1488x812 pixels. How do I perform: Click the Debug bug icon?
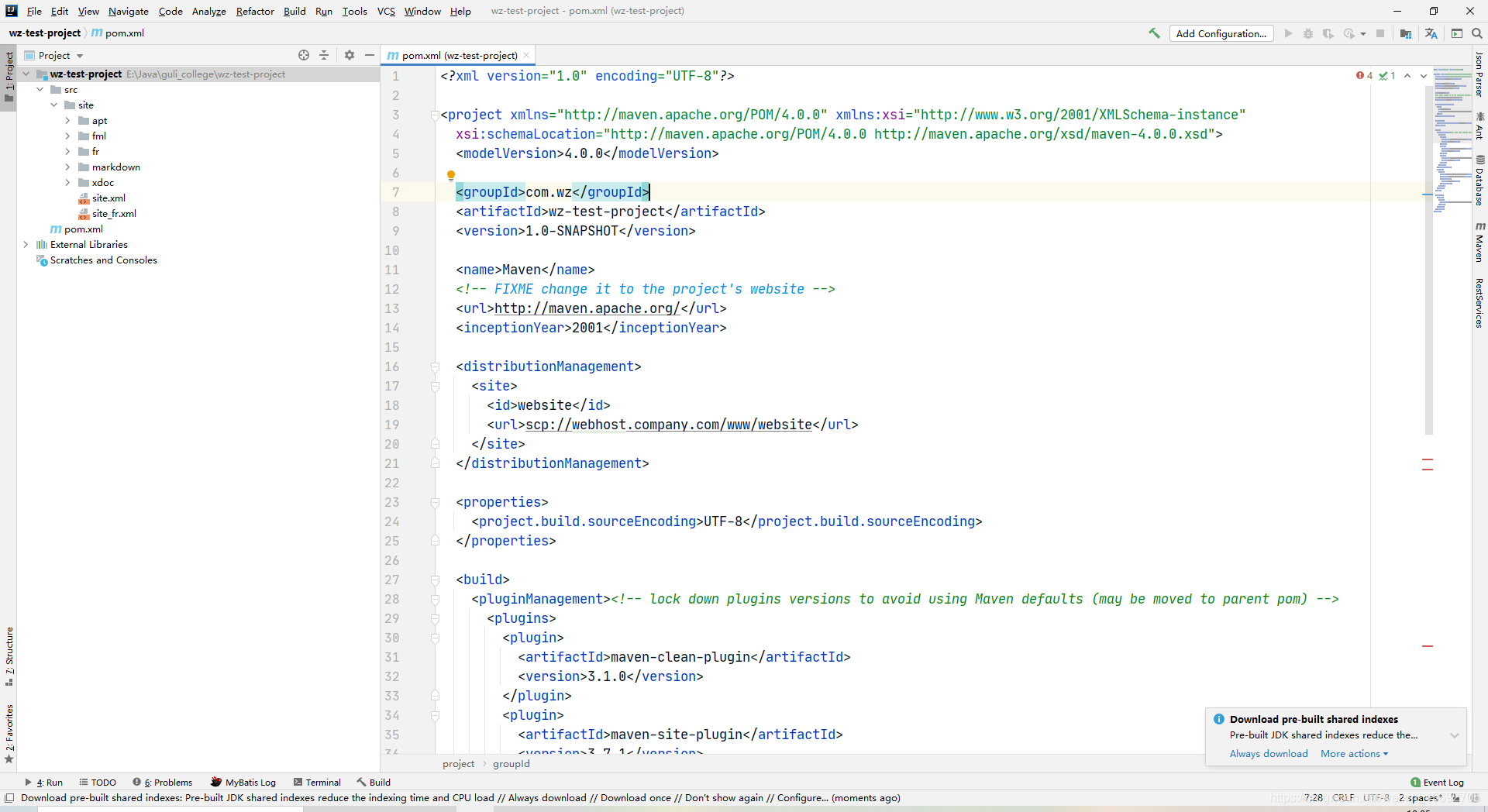coord(1308,33)
